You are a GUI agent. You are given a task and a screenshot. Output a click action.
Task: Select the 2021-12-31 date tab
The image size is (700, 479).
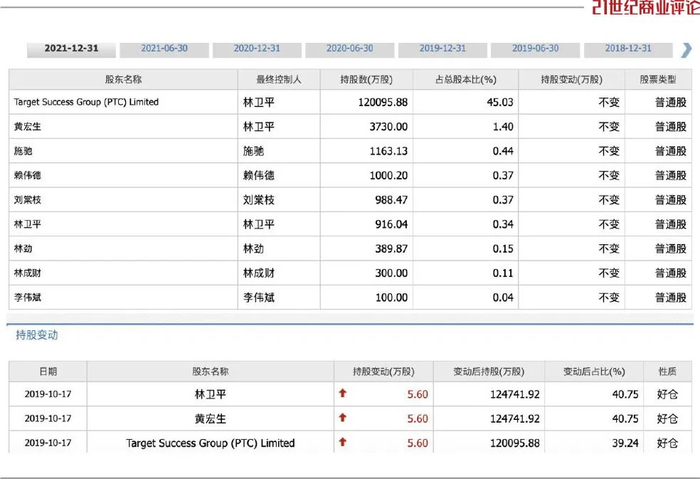(70, 49)
